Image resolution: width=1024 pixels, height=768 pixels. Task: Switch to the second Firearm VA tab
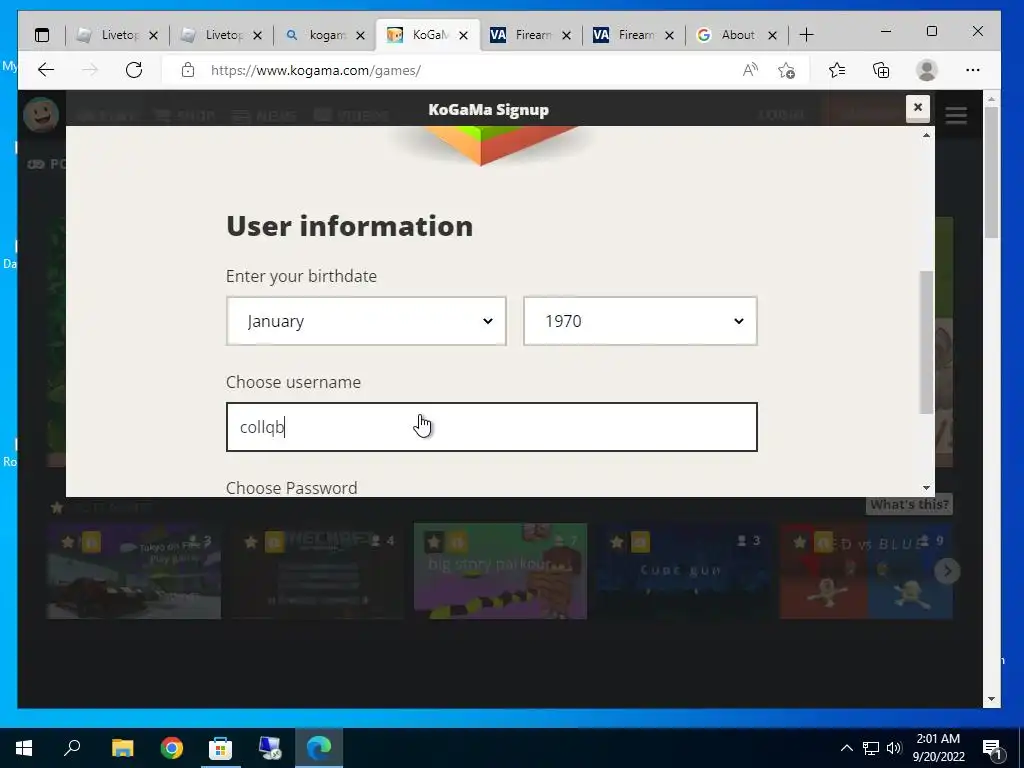tap(633, 35)
